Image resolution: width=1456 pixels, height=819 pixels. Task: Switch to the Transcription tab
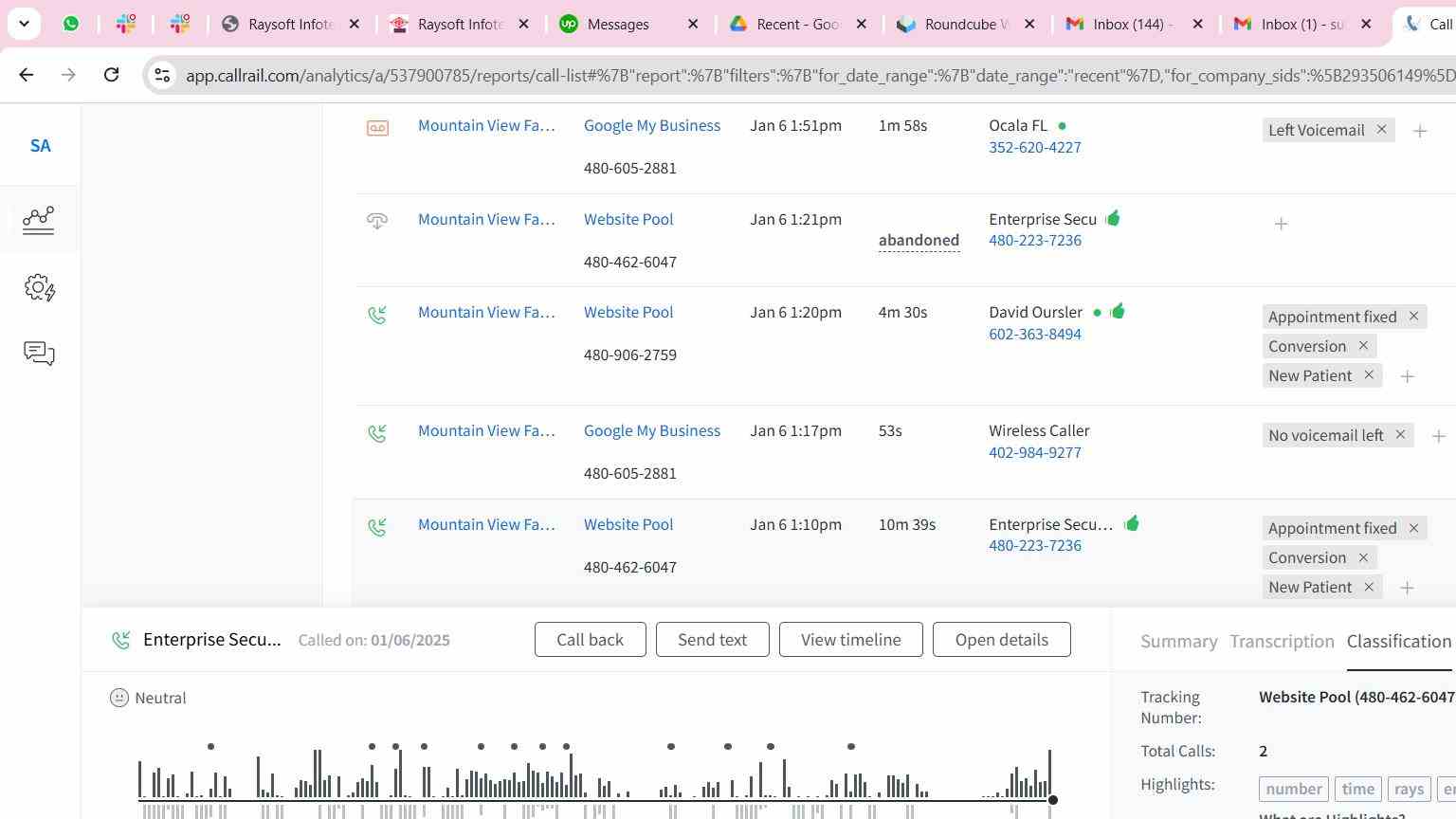coord(1283,642)
